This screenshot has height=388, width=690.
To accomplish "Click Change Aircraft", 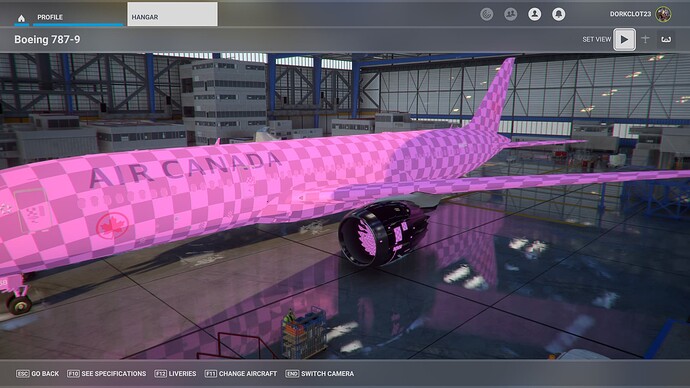I will (x=241, y=373).
